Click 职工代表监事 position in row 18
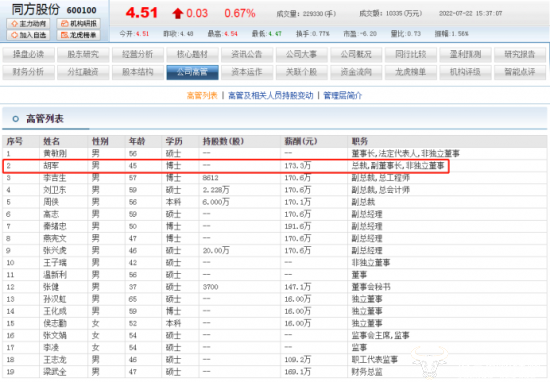 click(375, 360)
